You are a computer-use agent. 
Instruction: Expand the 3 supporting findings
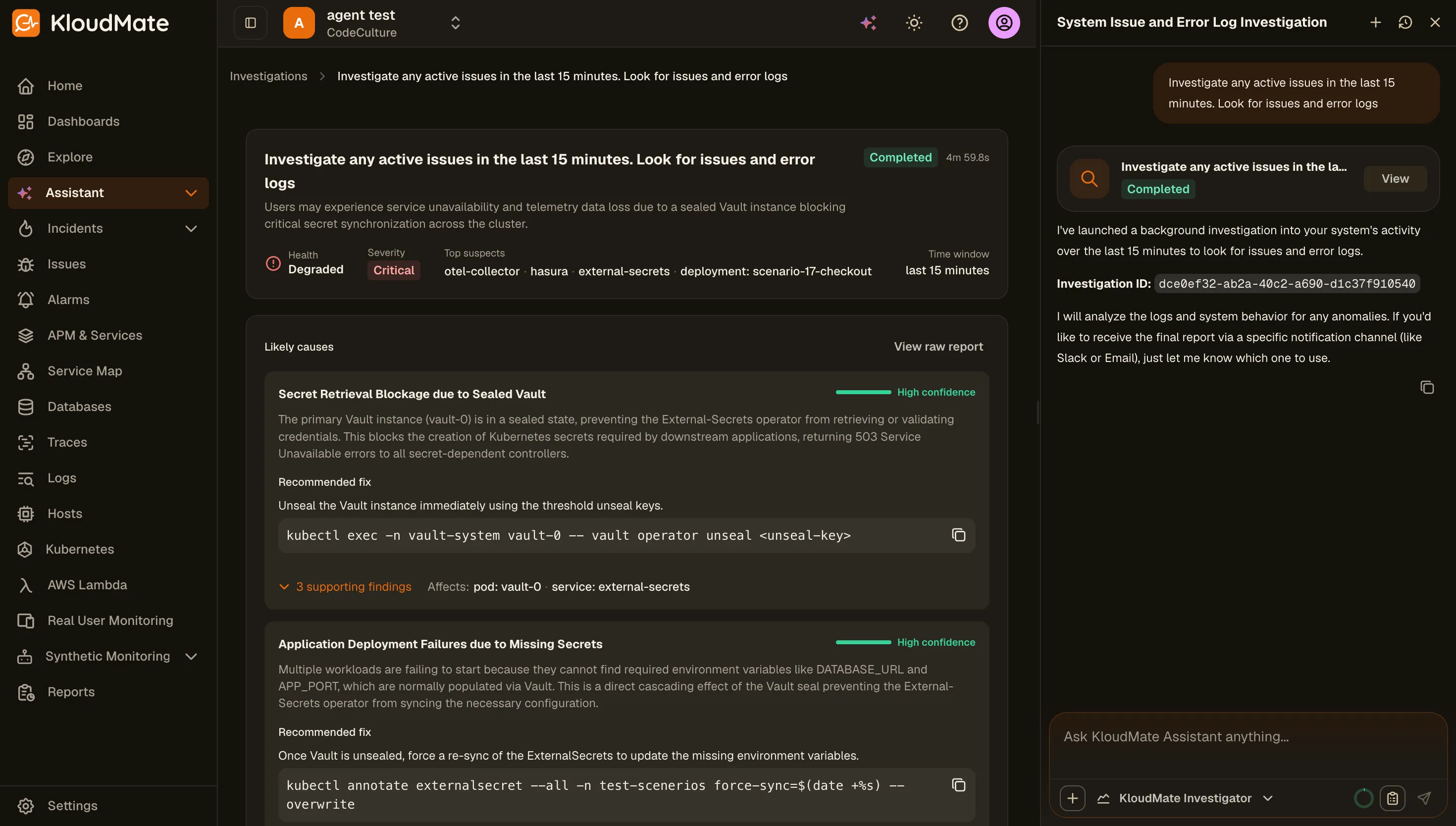[345, 587]
